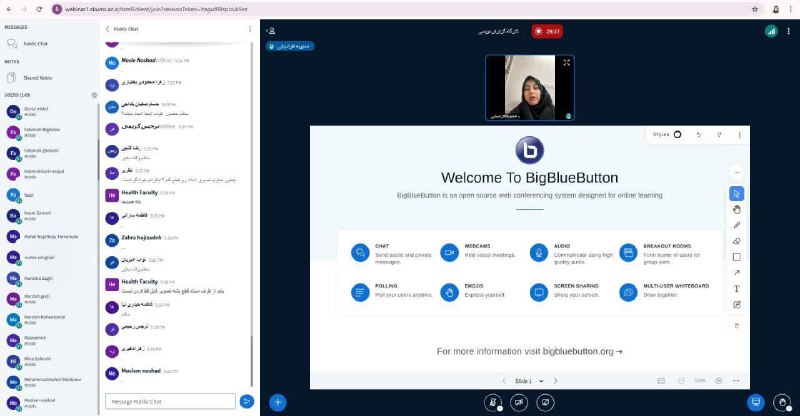The height and width of the screenshot is (416, 800).
Task: Click the trash delete icon below whiteboard tools
Action: coord(736,326)
